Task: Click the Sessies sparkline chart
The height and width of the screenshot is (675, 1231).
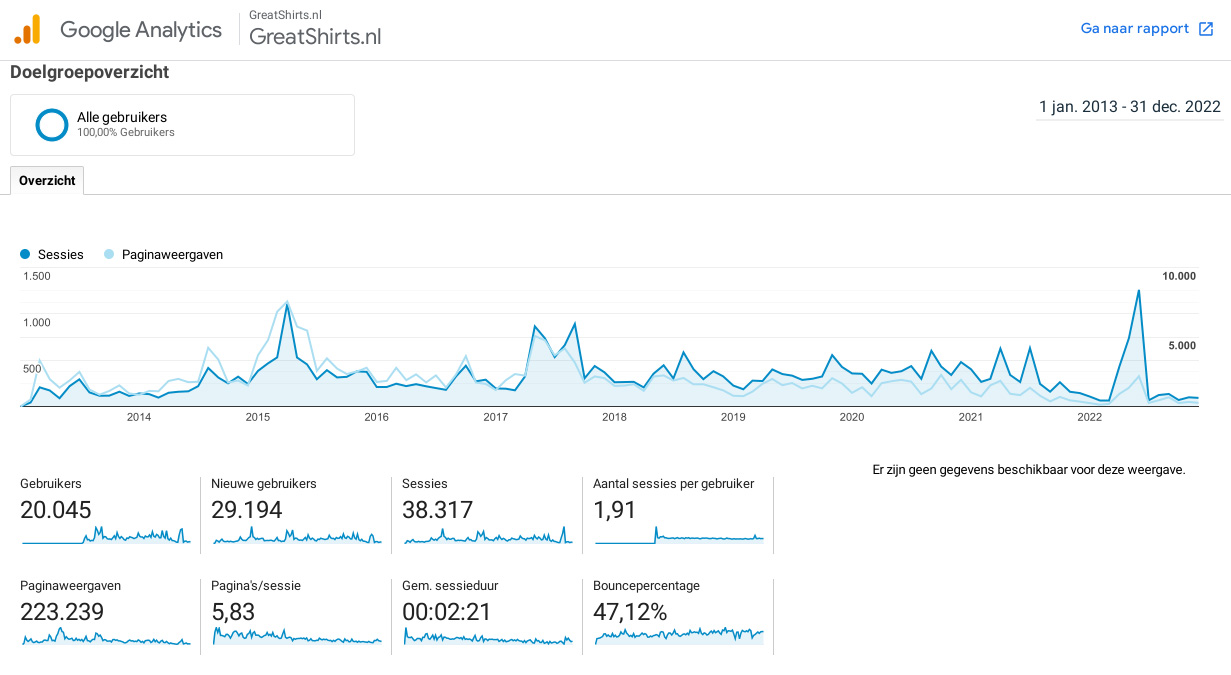Action: 488,535
